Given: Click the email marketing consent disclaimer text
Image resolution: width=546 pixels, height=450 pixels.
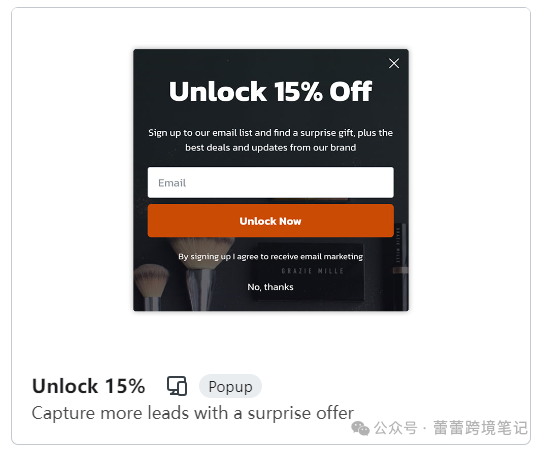Looking at the screenshot, I should click(x=271, y=257).
